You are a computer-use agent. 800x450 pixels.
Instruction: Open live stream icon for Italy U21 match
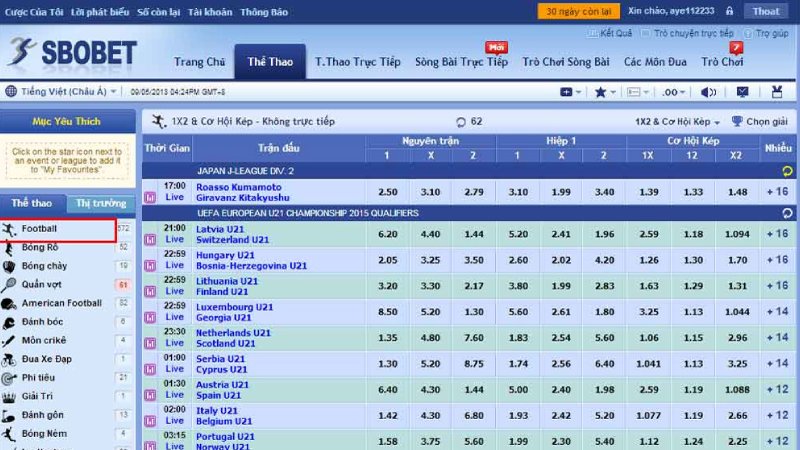(x=150, y=421)
